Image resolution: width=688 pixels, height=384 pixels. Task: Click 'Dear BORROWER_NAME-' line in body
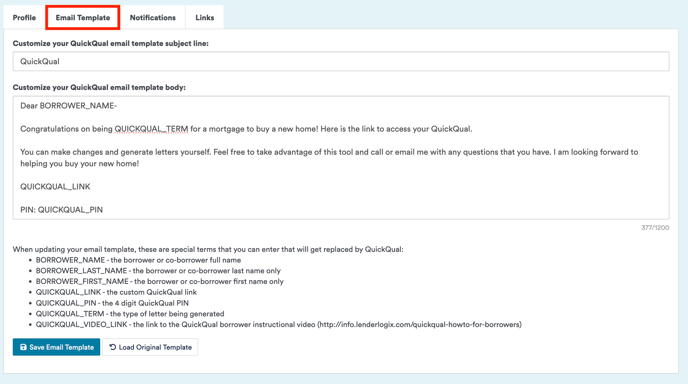click(68, 106)
